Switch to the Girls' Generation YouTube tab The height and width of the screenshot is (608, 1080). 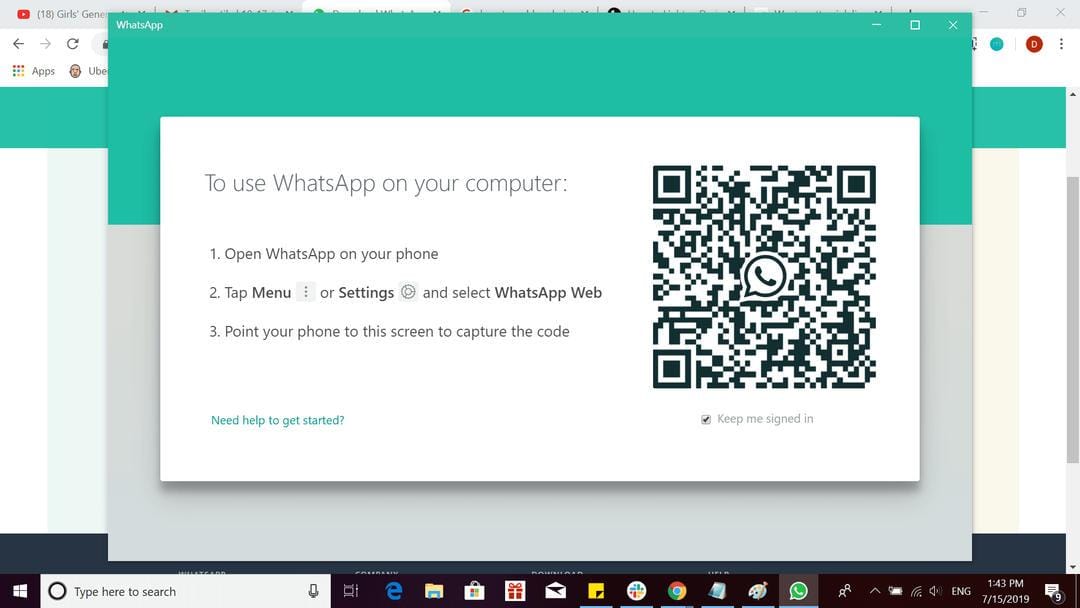(65, 13)
